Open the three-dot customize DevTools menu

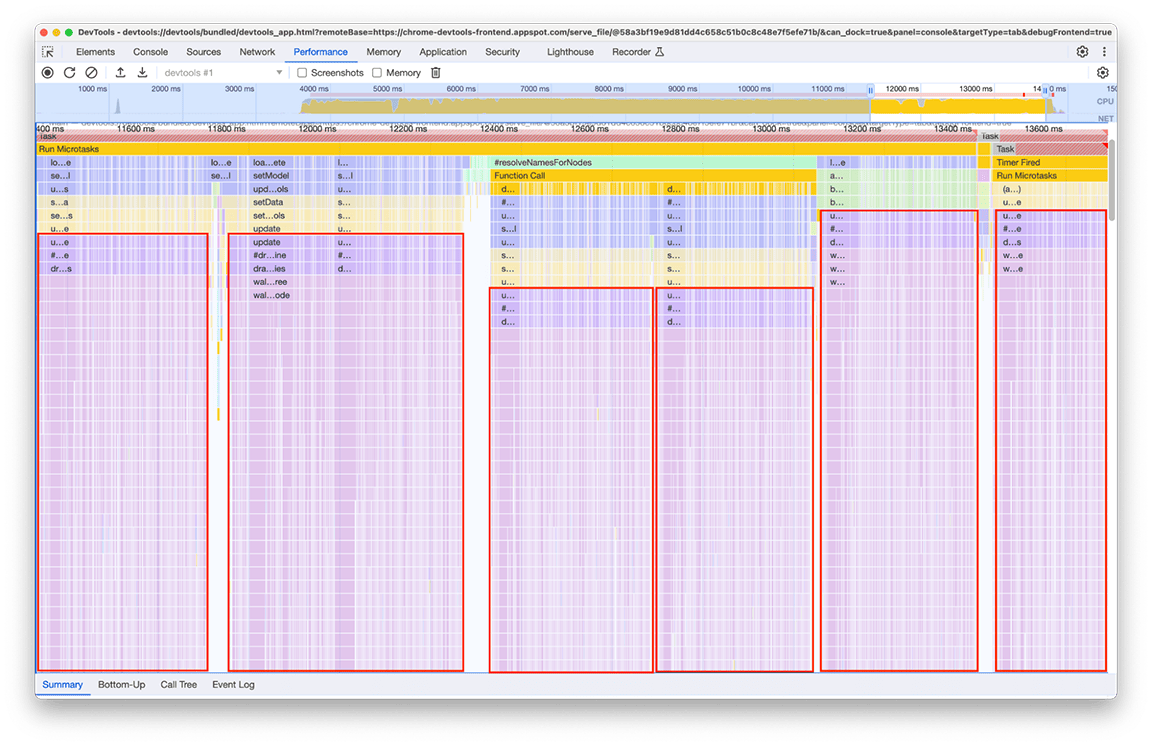pos(1104,51)
